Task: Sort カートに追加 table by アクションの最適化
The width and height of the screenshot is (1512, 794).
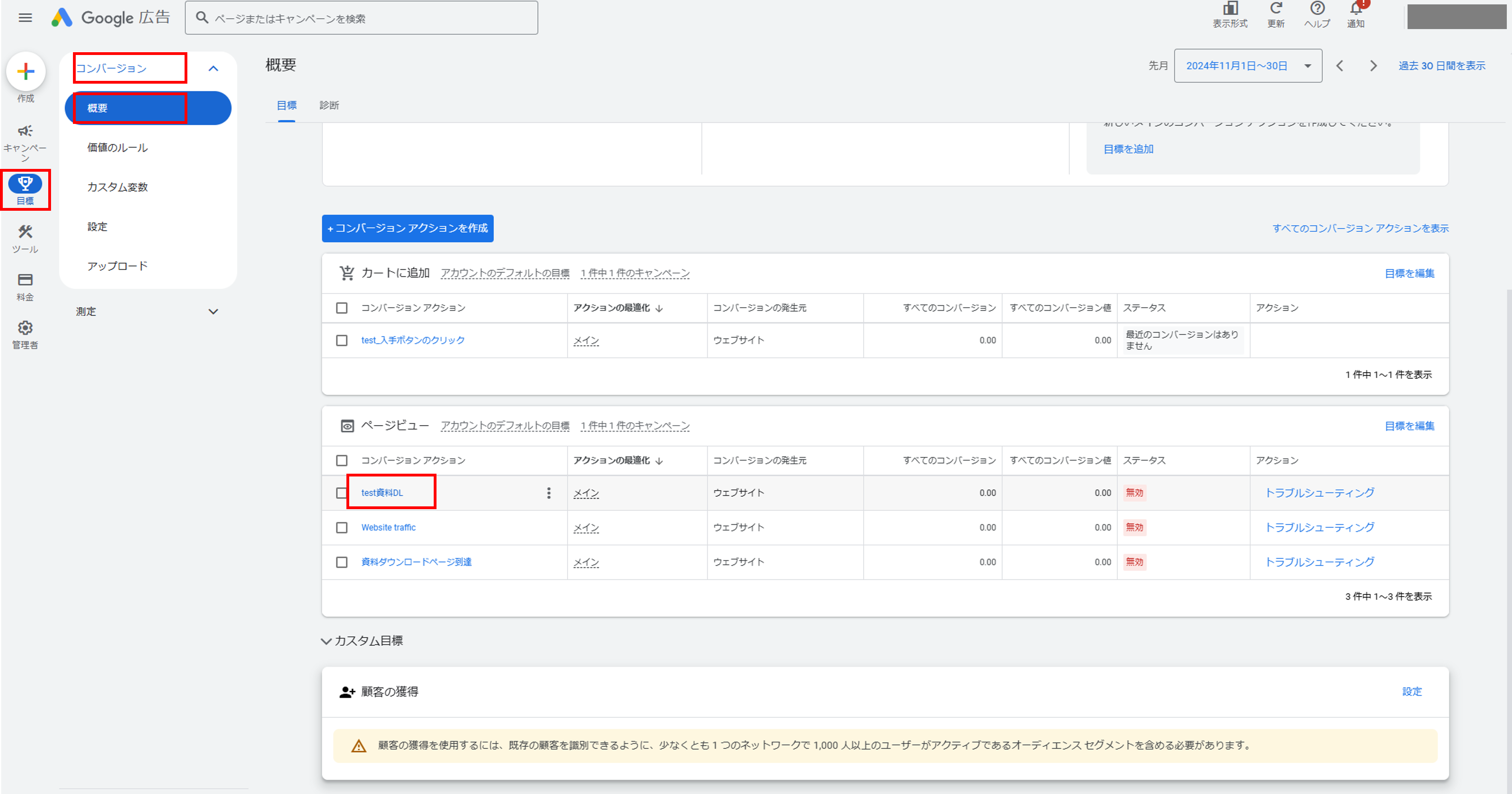Action: coord(618,308)
